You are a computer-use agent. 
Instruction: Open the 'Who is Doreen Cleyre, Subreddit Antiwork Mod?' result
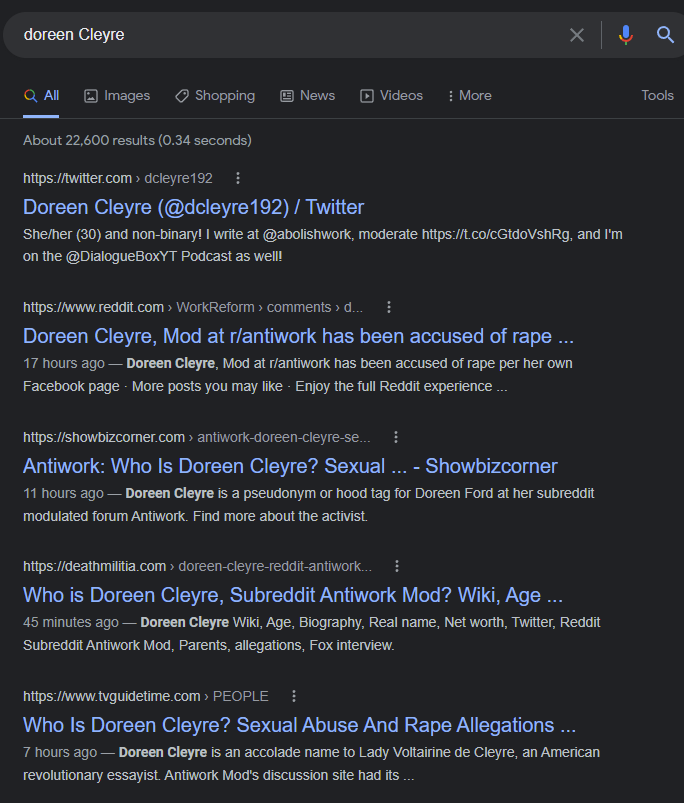[293, 596]
